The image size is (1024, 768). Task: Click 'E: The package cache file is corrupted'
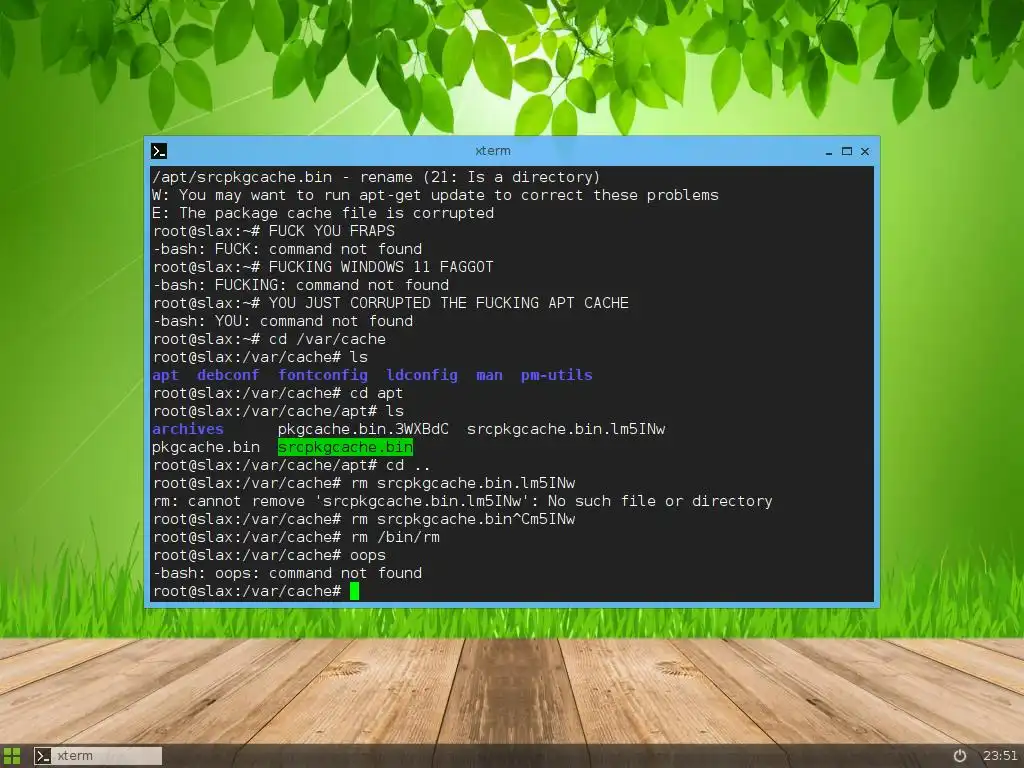323,213
